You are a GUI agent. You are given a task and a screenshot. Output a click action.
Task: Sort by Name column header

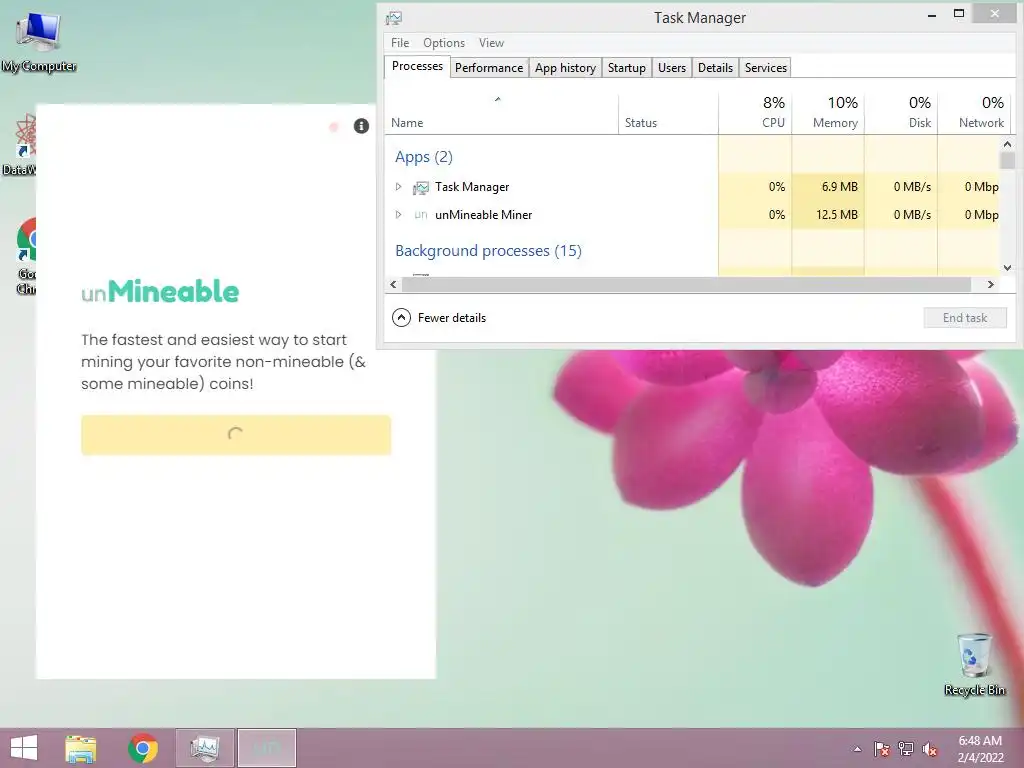(x=501, y=114)
